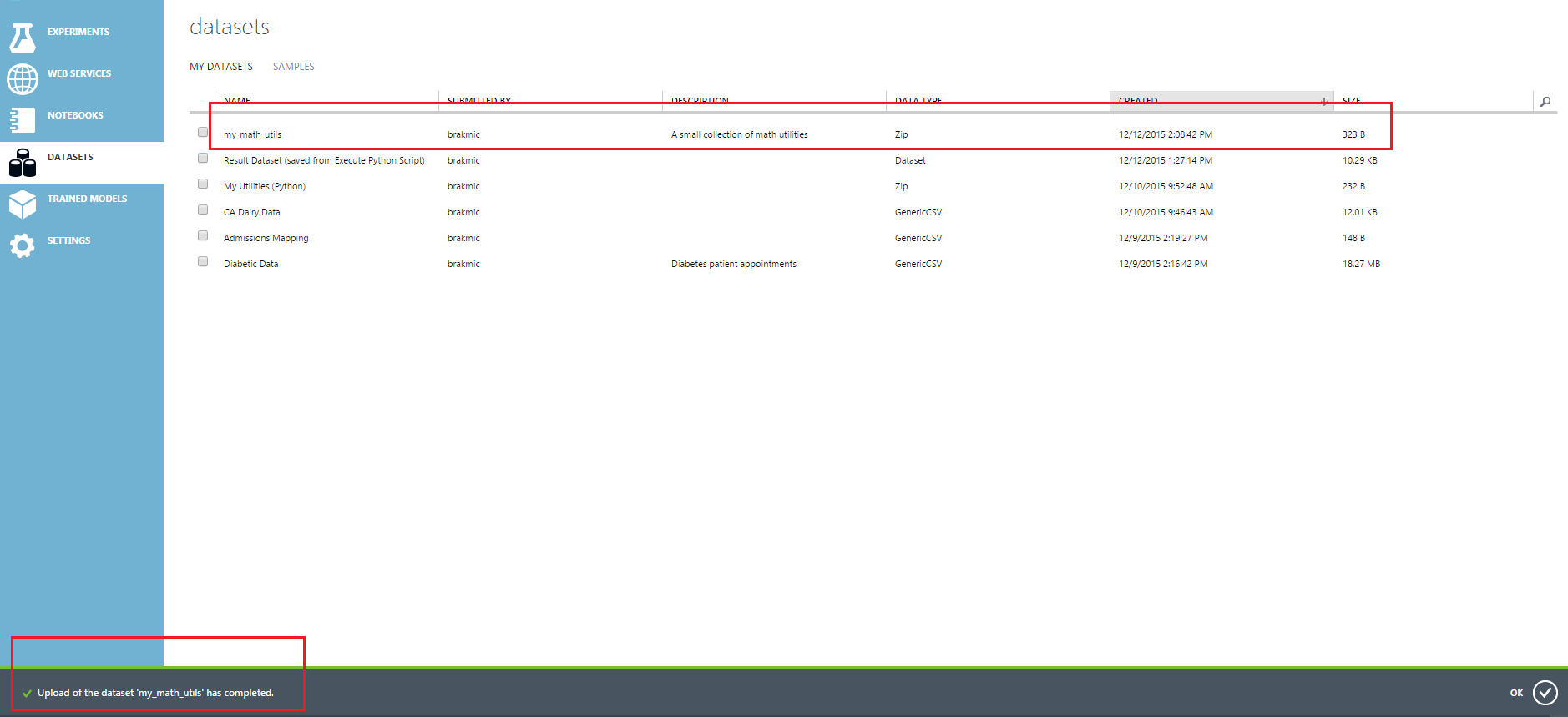Image resolution: width=1568 pixels, height=717 pixels.
Task: Sort by Size column header
Action: (1351, 101)
